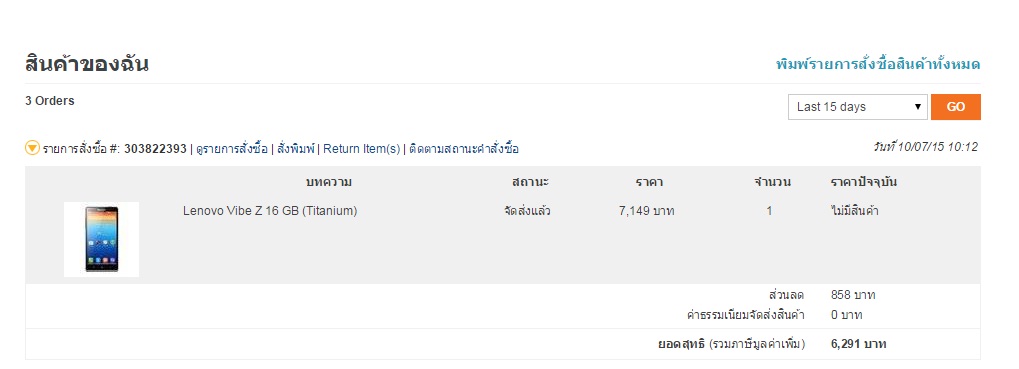
Task: Open the Return Item(s) link
Action: pos(361,149)
